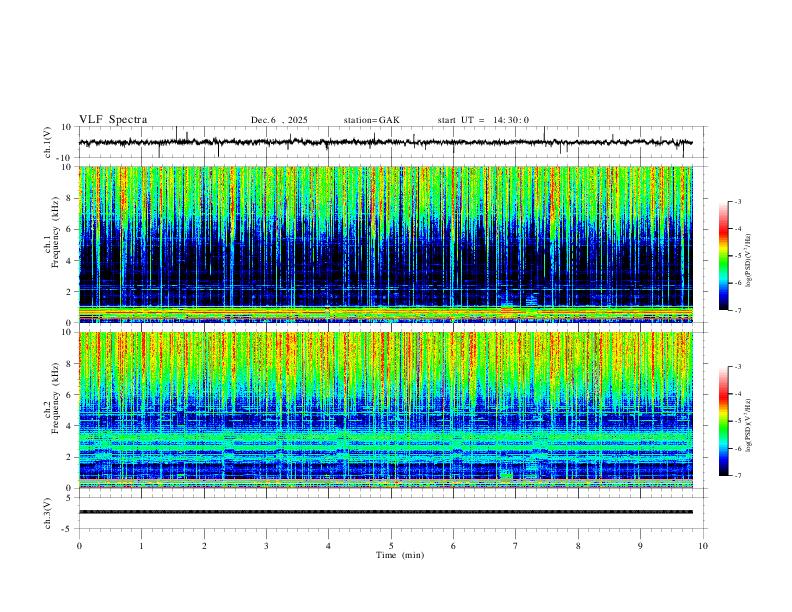This screenshot has width=792, height=612.
Task: Click the log(PSD) label beside the ch.1 colorbar
Action: [748, 261]
